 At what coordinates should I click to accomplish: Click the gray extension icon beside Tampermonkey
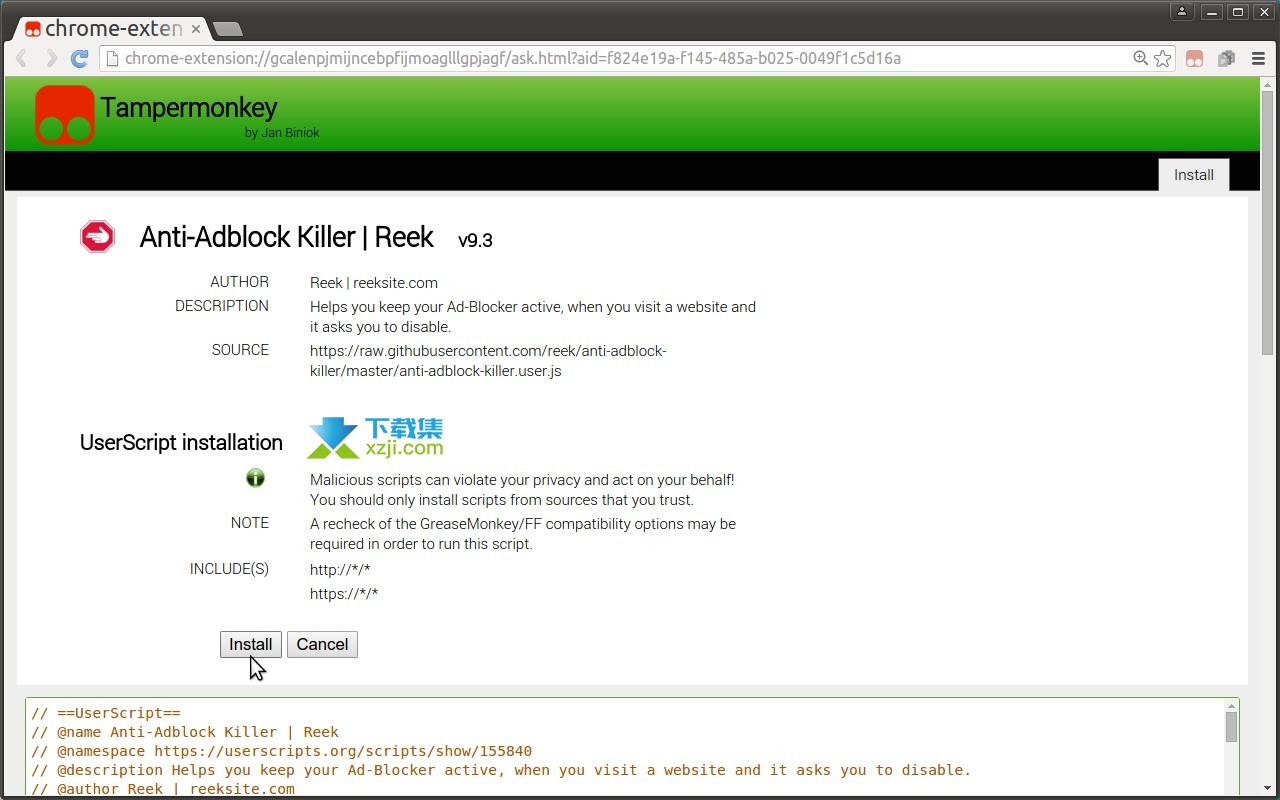click(1226, 59)
